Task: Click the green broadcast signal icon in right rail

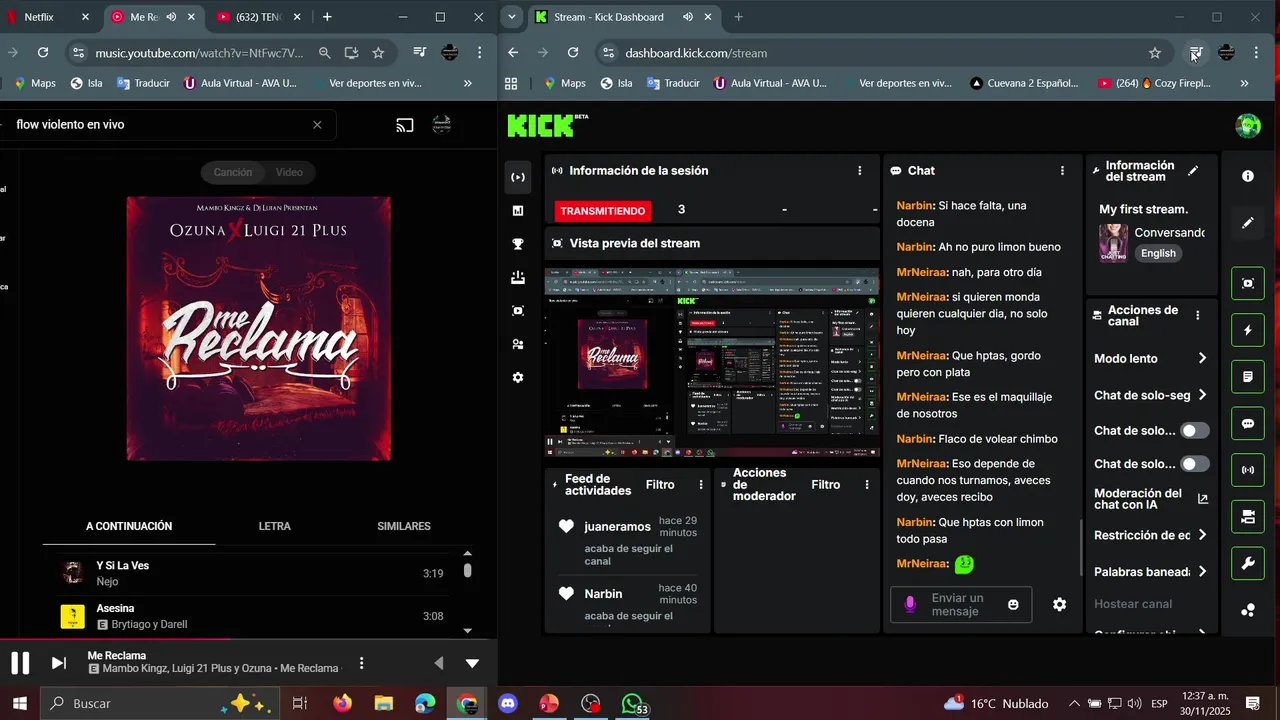Action: coord(1248,470)
